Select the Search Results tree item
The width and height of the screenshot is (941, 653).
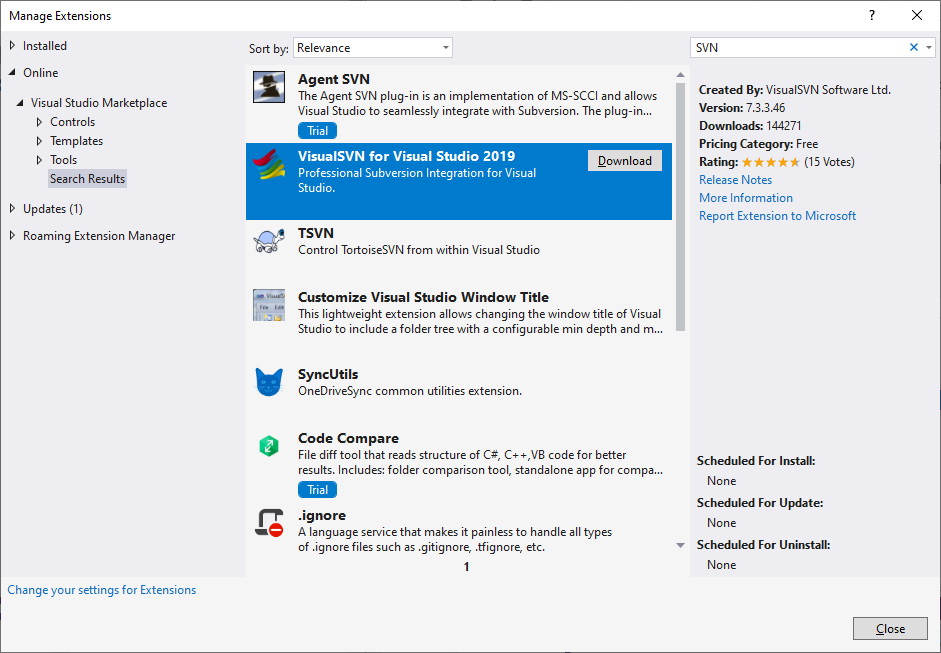(x=88, y=179)
